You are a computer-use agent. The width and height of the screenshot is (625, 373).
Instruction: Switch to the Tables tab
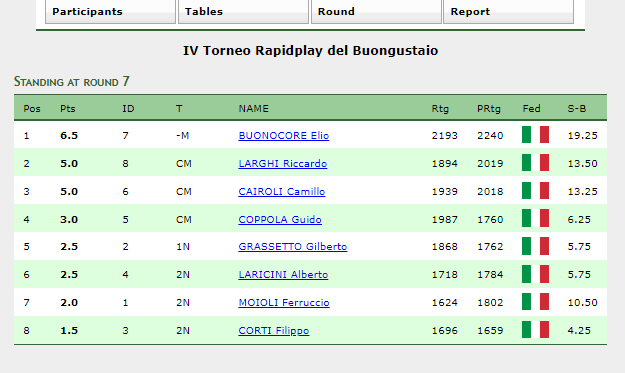click(x=243, y=12)
